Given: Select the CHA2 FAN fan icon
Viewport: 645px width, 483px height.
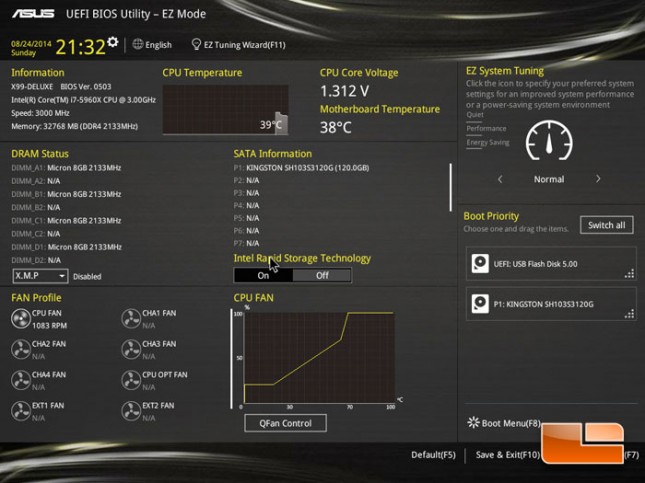Looking at the screenshot, I should point(21,350).
